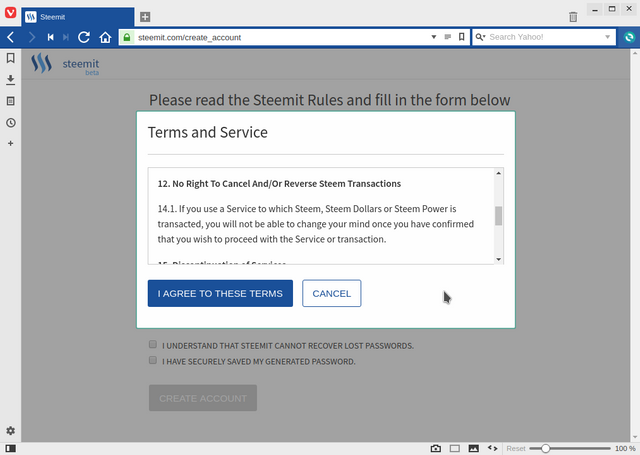This screenshot has width=640, height=455.
Task: Open Vivaldi settings gear
Action: point(10,431)
